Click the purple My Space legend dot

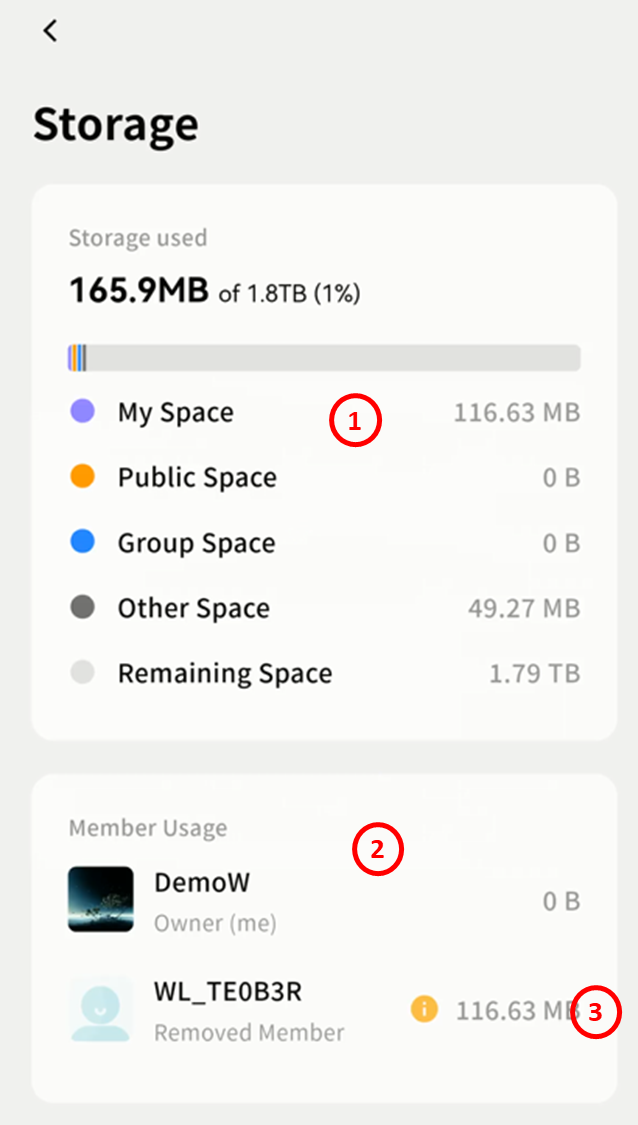pyautogui.click(x=83, y=411)
